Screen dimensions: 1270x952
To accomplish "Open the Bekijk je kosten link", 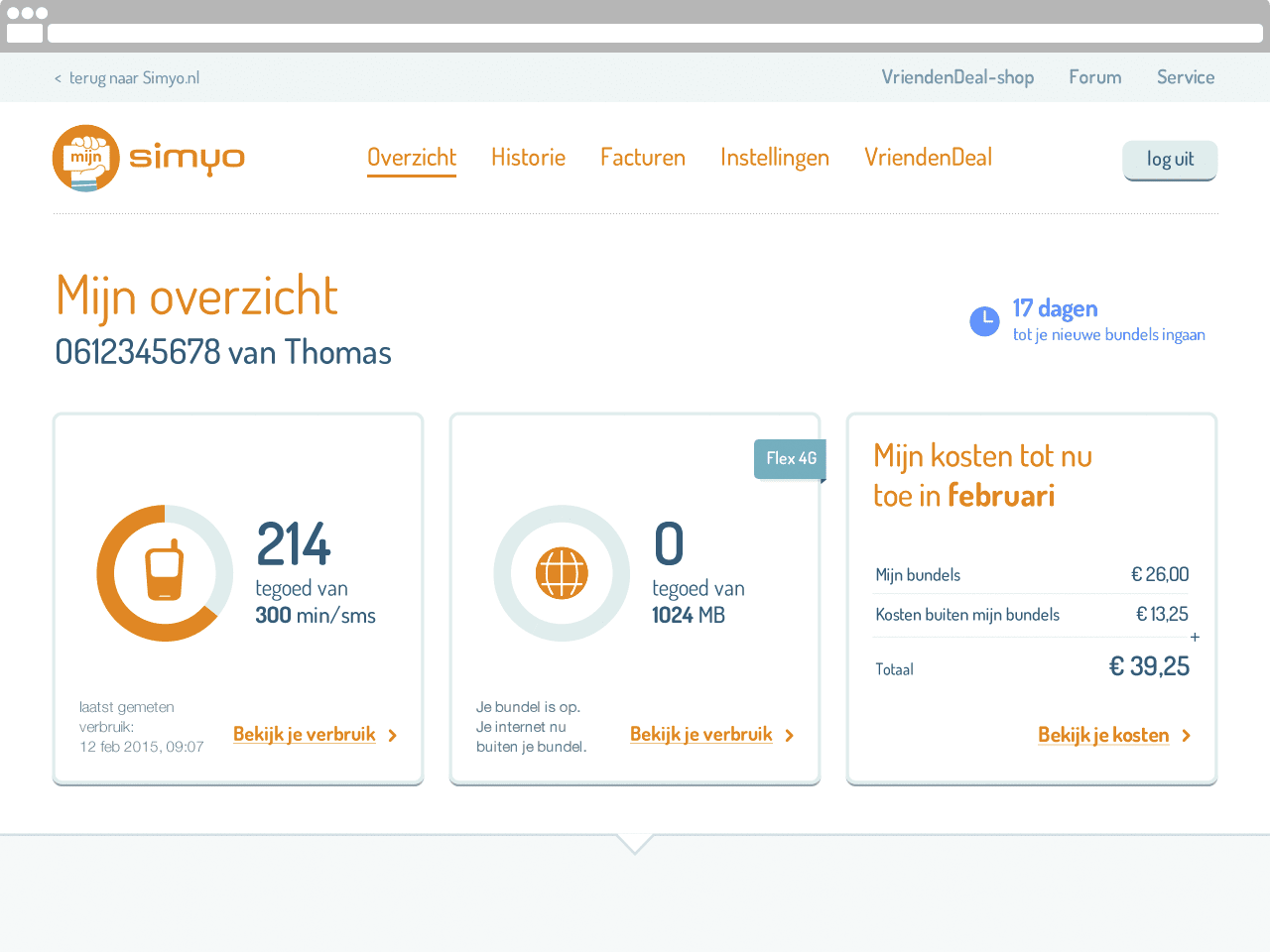I will click(x=1103, y=735).
